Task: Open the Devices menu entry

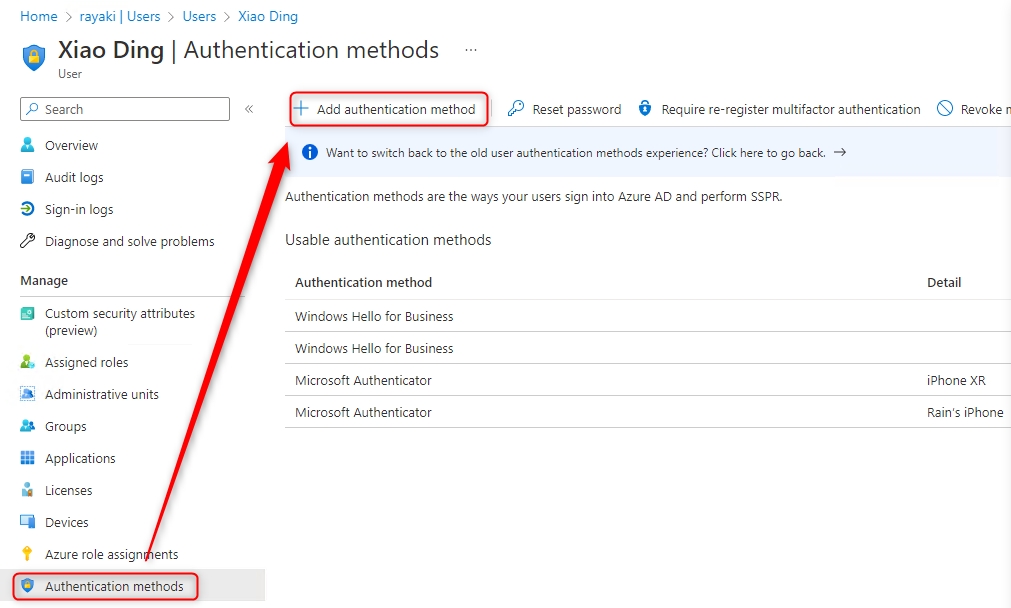Action: coord(66,522)
